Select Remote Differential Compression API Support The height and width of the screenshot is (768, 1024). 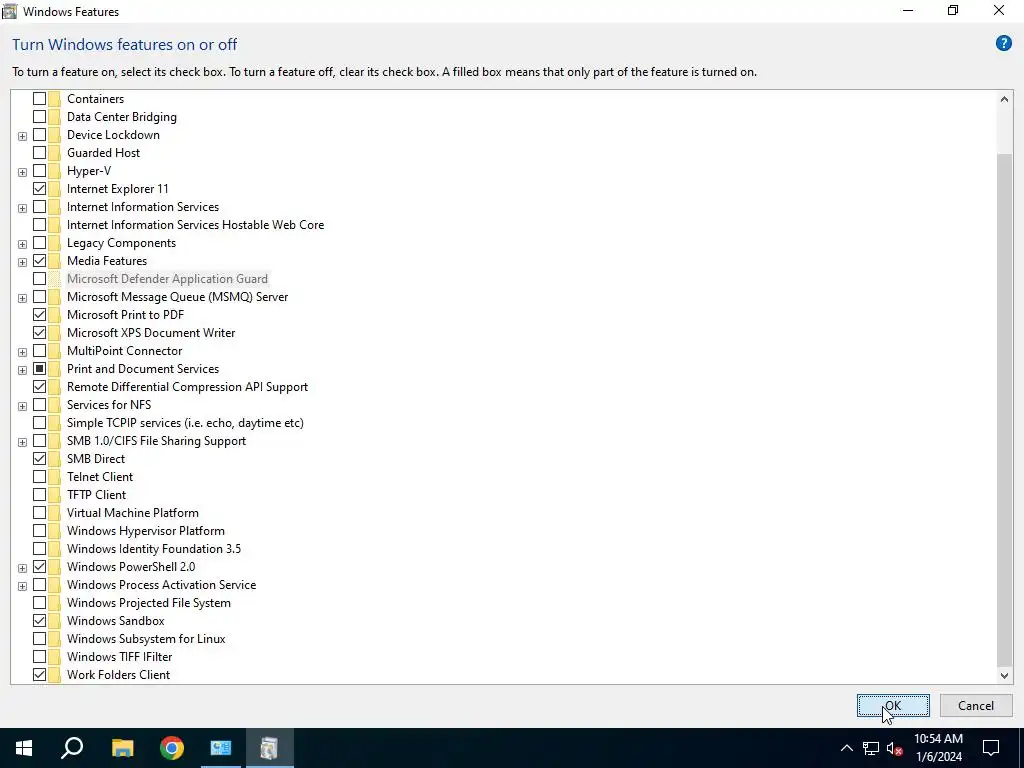tap(187, 387)
